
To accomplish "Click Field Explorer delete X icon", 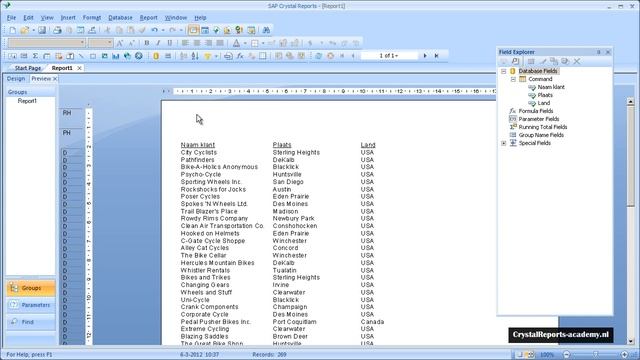I will coord(577,61).
